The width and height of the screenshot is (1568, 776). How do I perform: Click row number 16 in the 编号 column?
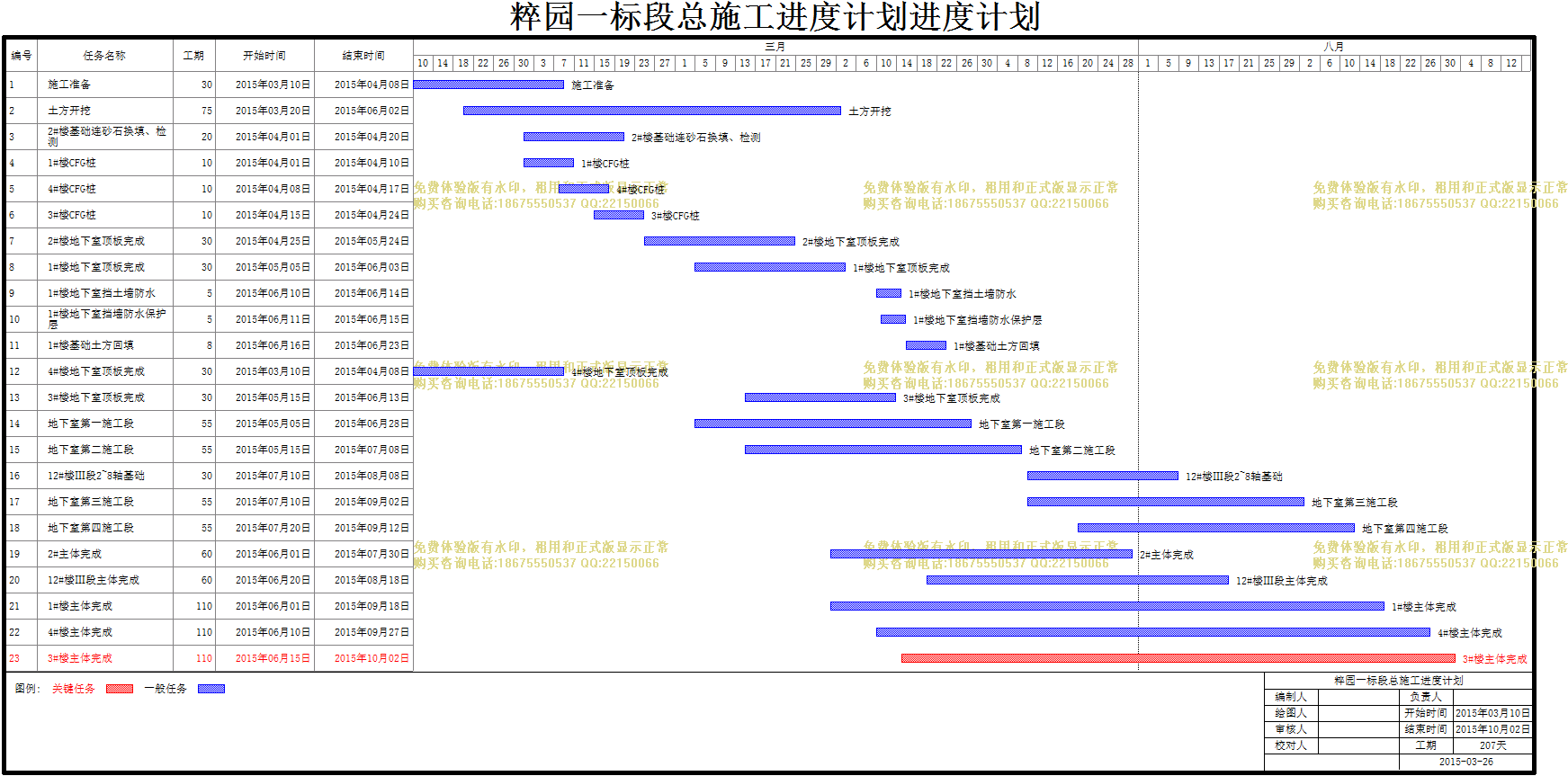click(x=14, y=476)
